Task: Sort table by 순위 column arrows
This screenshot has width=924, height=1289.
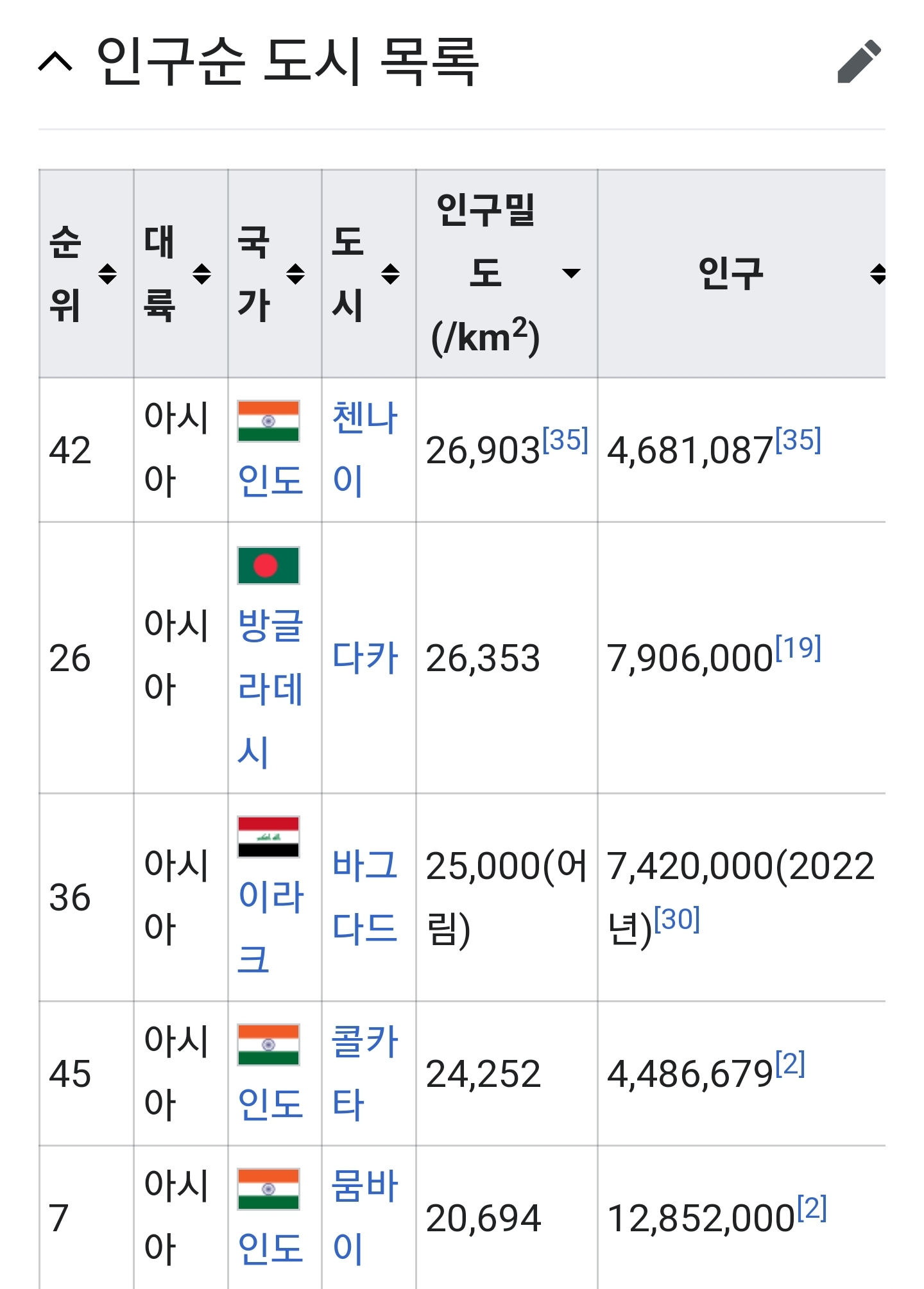Action: point(107,274)
